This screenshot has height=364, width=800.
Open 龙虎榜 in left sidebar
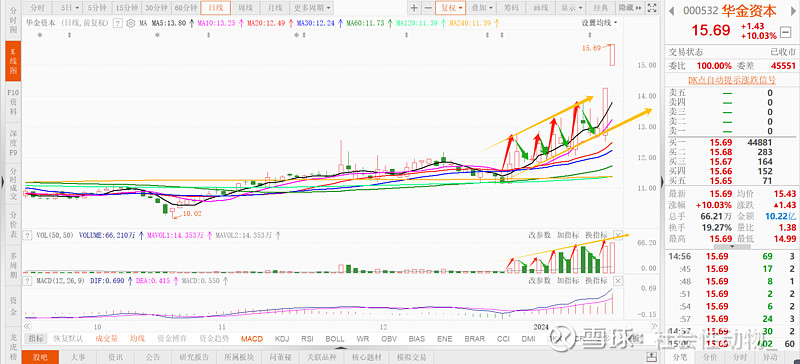click(x=12, y=346)
